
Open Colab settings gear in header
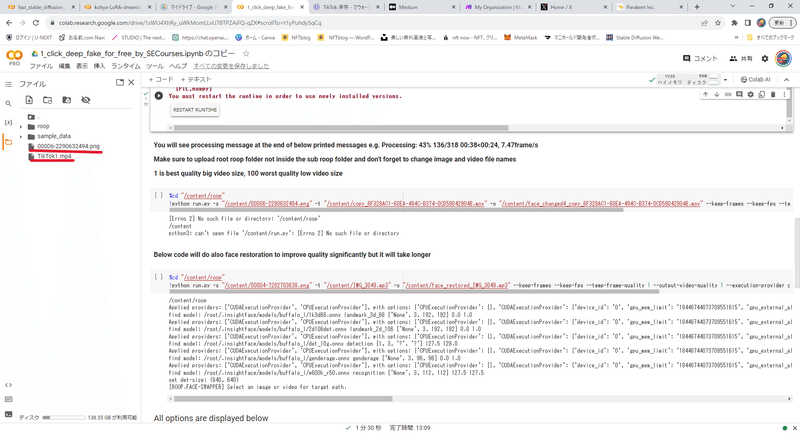[765, 59]
